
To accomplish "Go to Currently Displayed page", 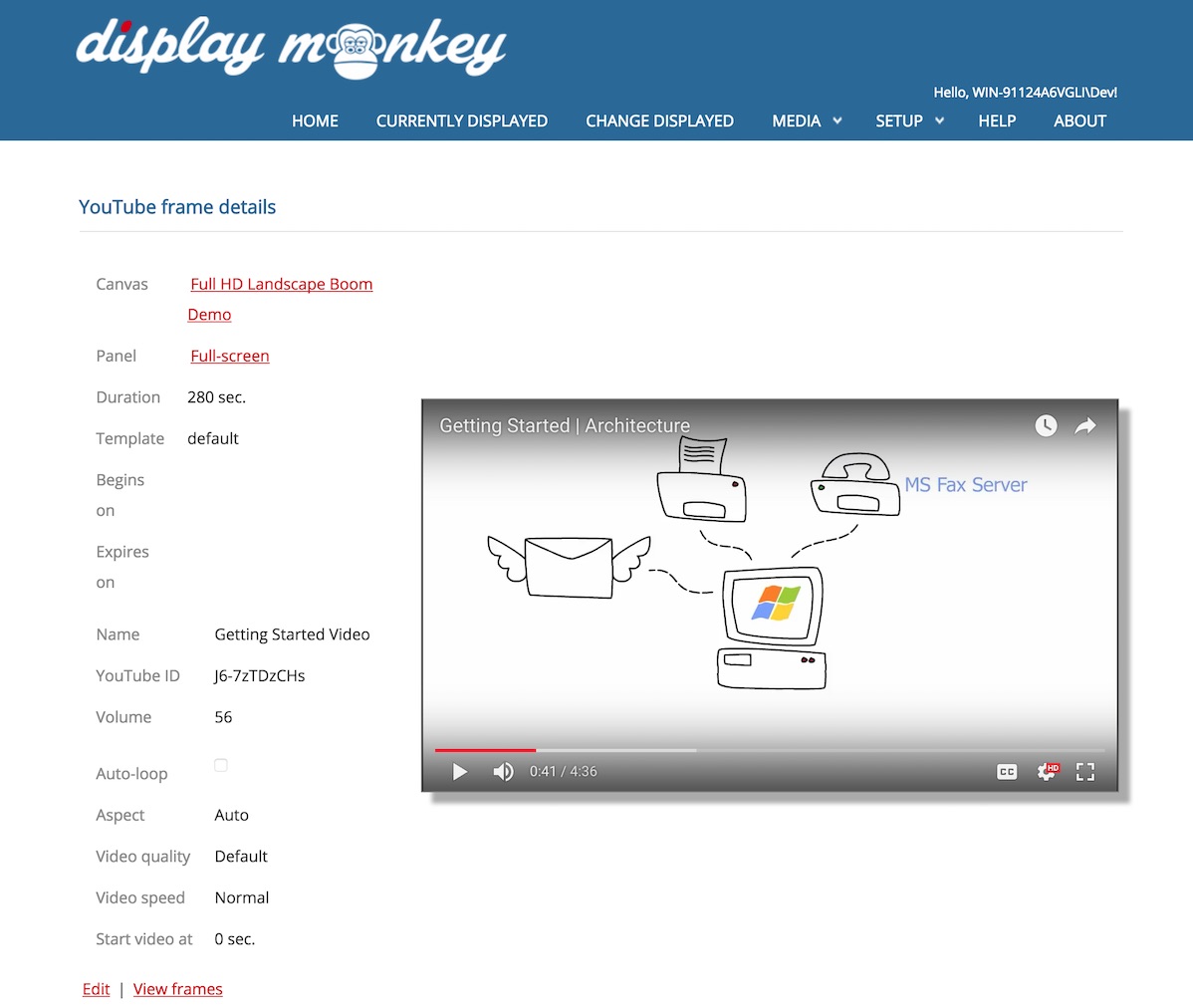I will [461, 121].
